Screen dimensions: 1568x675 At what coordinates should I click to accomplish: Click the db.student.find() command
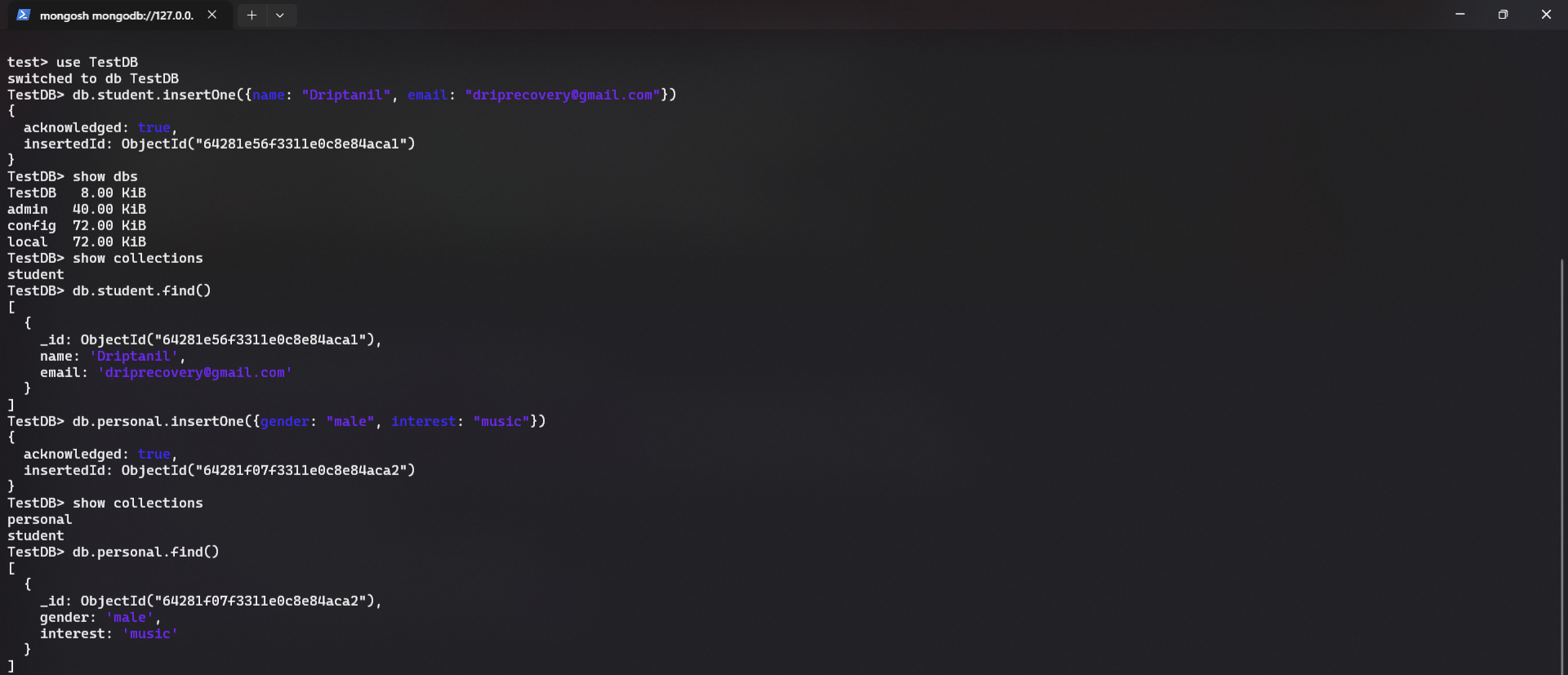tap(141, 291)
